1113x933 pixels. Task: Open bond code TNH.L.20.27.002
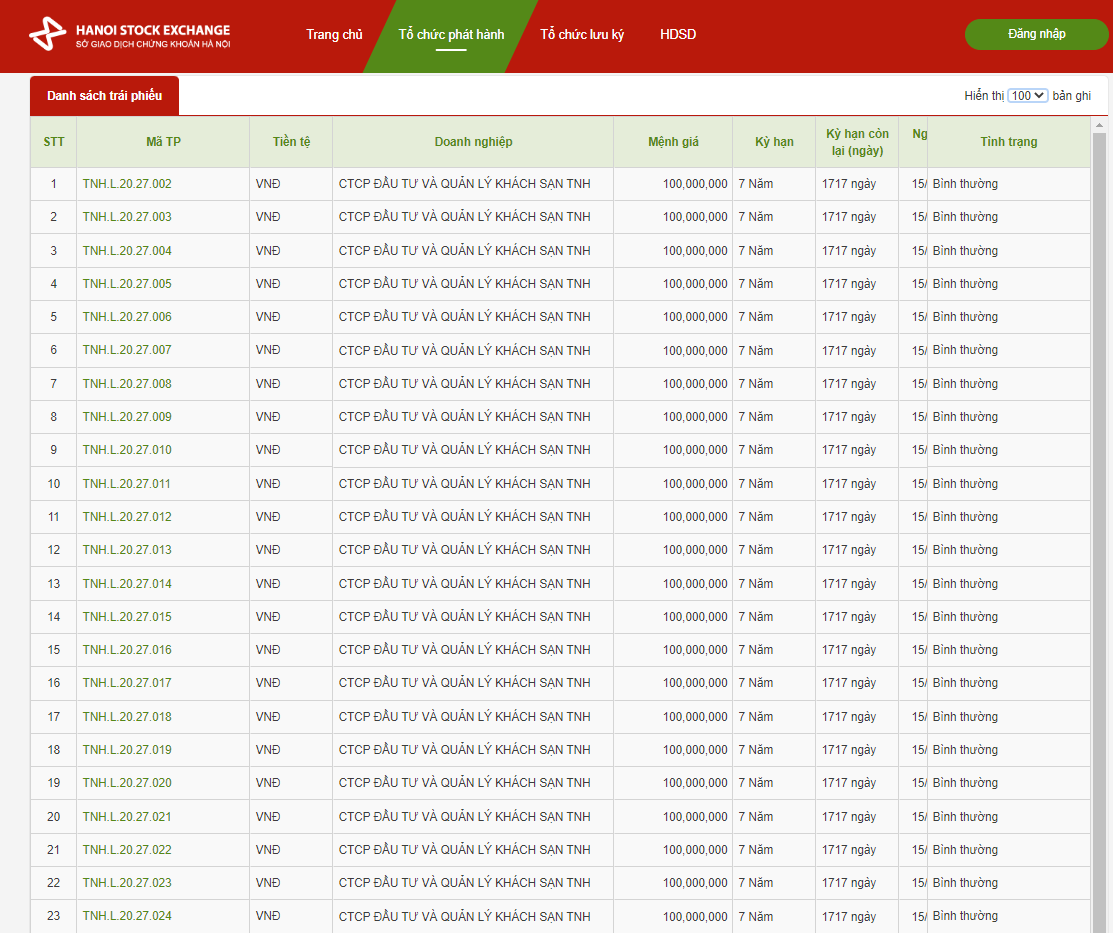click(x=127, y=184)
